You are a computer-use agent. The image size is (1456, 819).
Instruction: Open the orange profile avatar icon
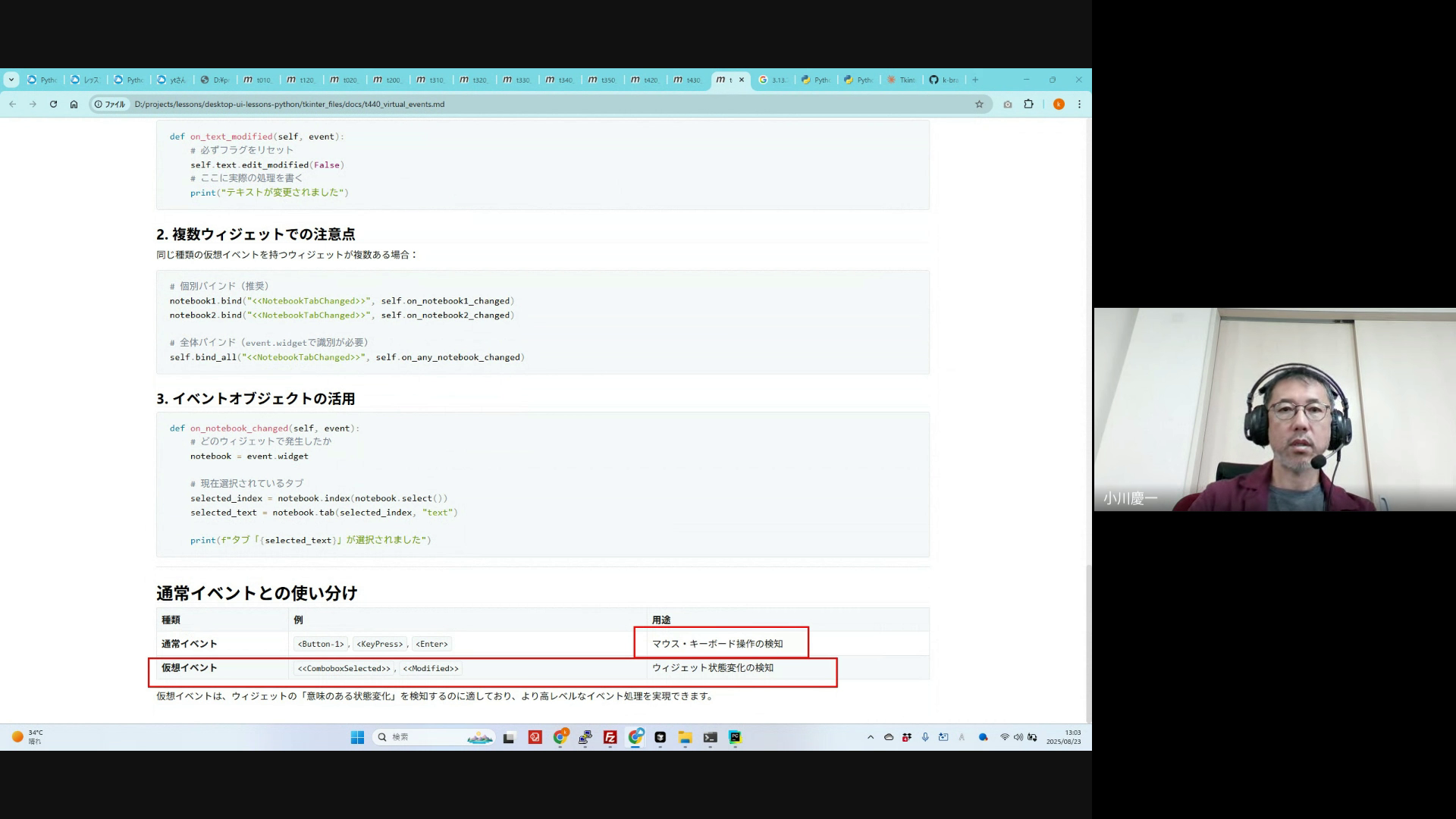coord(1059,104)
